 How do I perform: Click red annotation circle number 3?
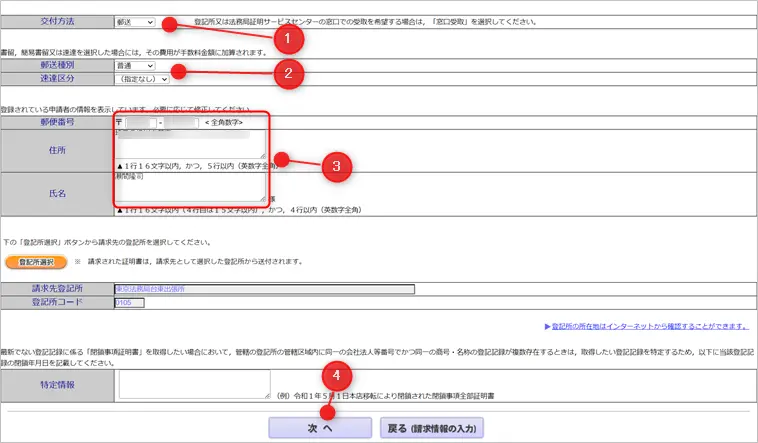pyautogui.click(x=337, y=166)
